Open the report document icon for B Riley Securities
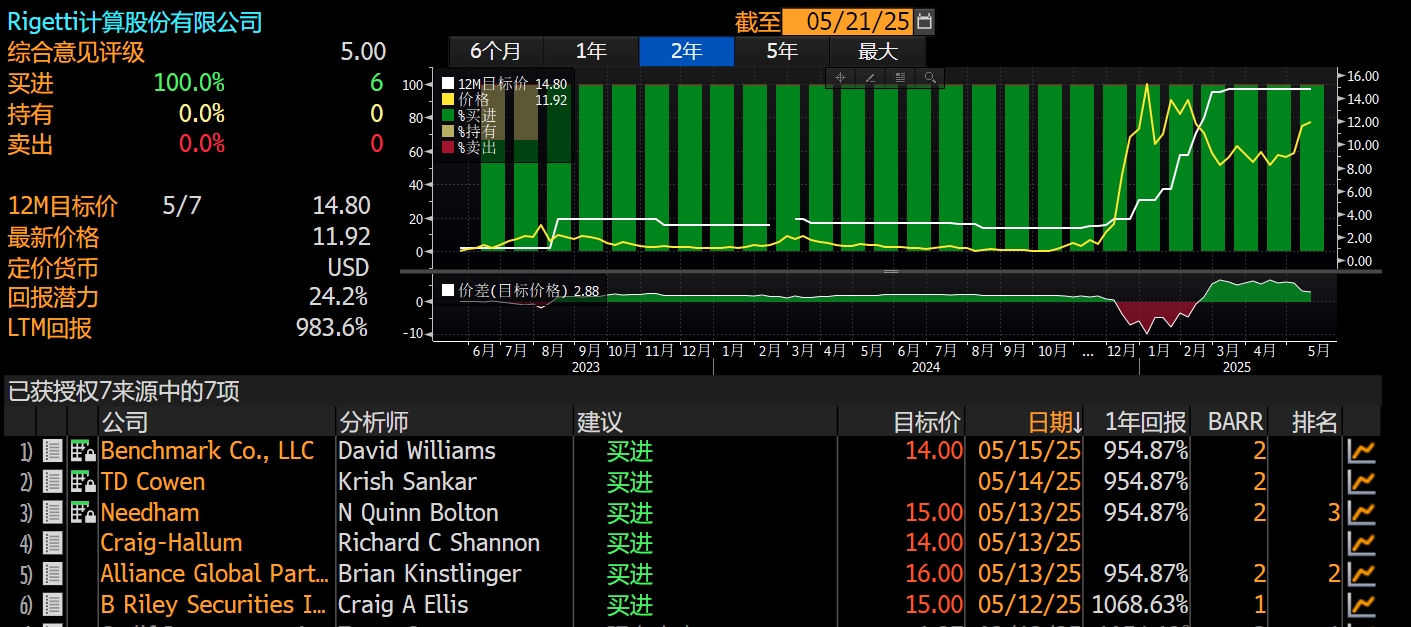1411x627 pixels. coord(53,606)
